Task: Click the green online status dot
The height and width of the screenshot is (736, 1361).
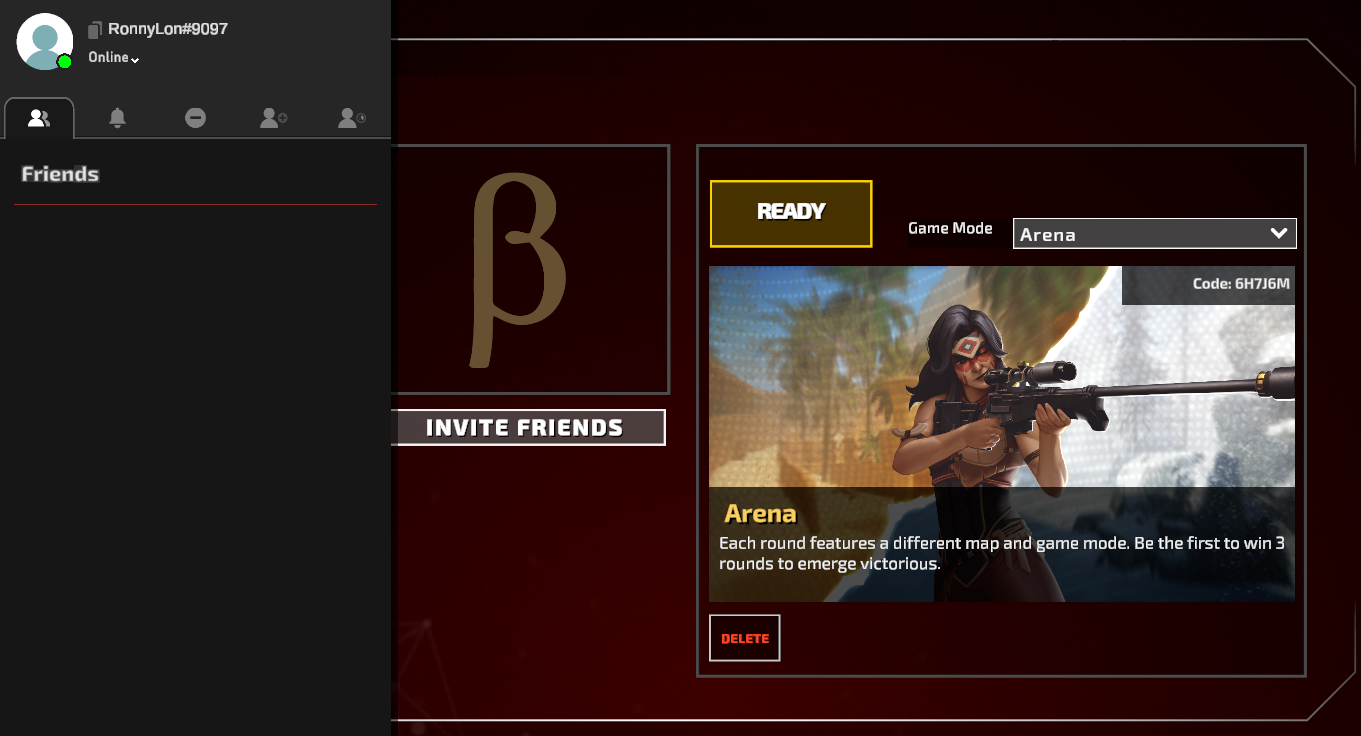Action: click(x=65, y=62)
